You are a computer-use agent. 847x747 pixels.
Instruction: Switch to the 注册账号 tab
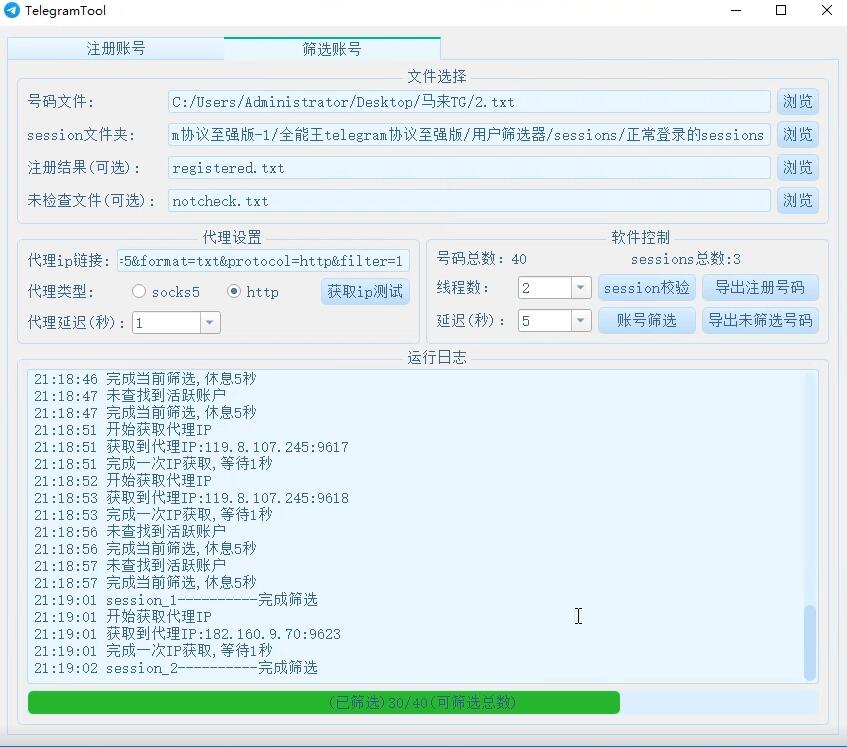pos(116,49)
